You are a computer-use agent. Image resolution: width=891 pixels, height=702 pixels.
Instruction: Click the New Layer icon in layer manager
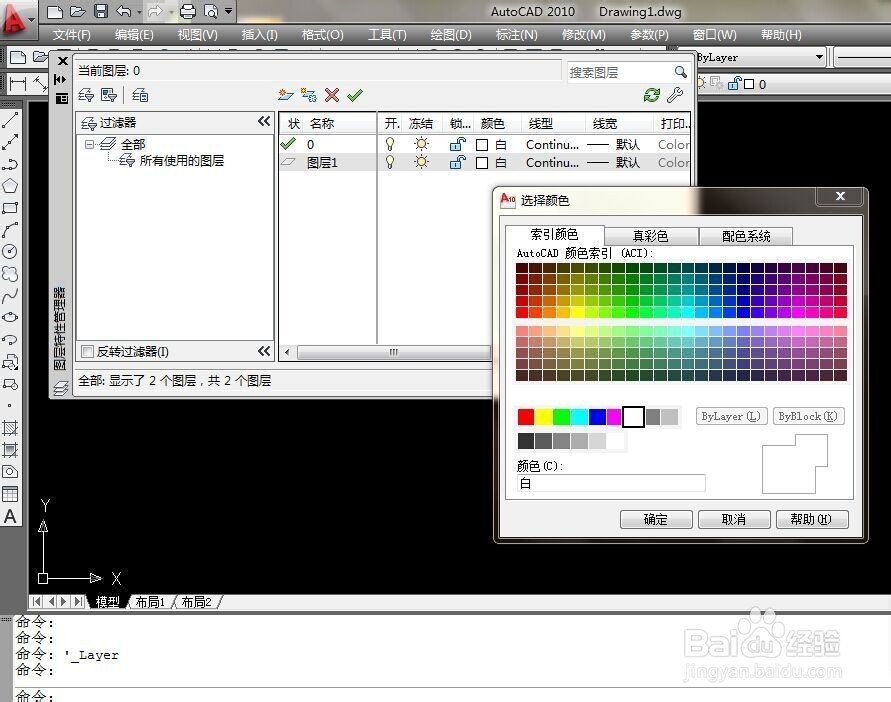click(x=285, y=95)
